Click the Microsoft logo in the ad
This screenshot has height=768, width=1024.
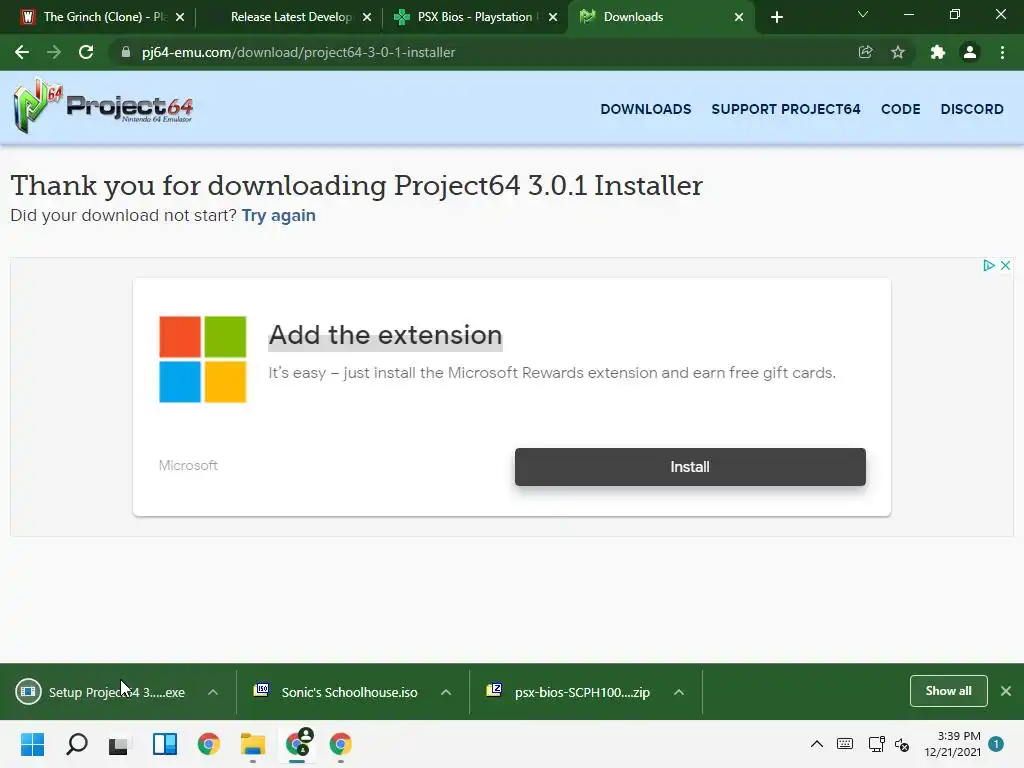point(202,359)
